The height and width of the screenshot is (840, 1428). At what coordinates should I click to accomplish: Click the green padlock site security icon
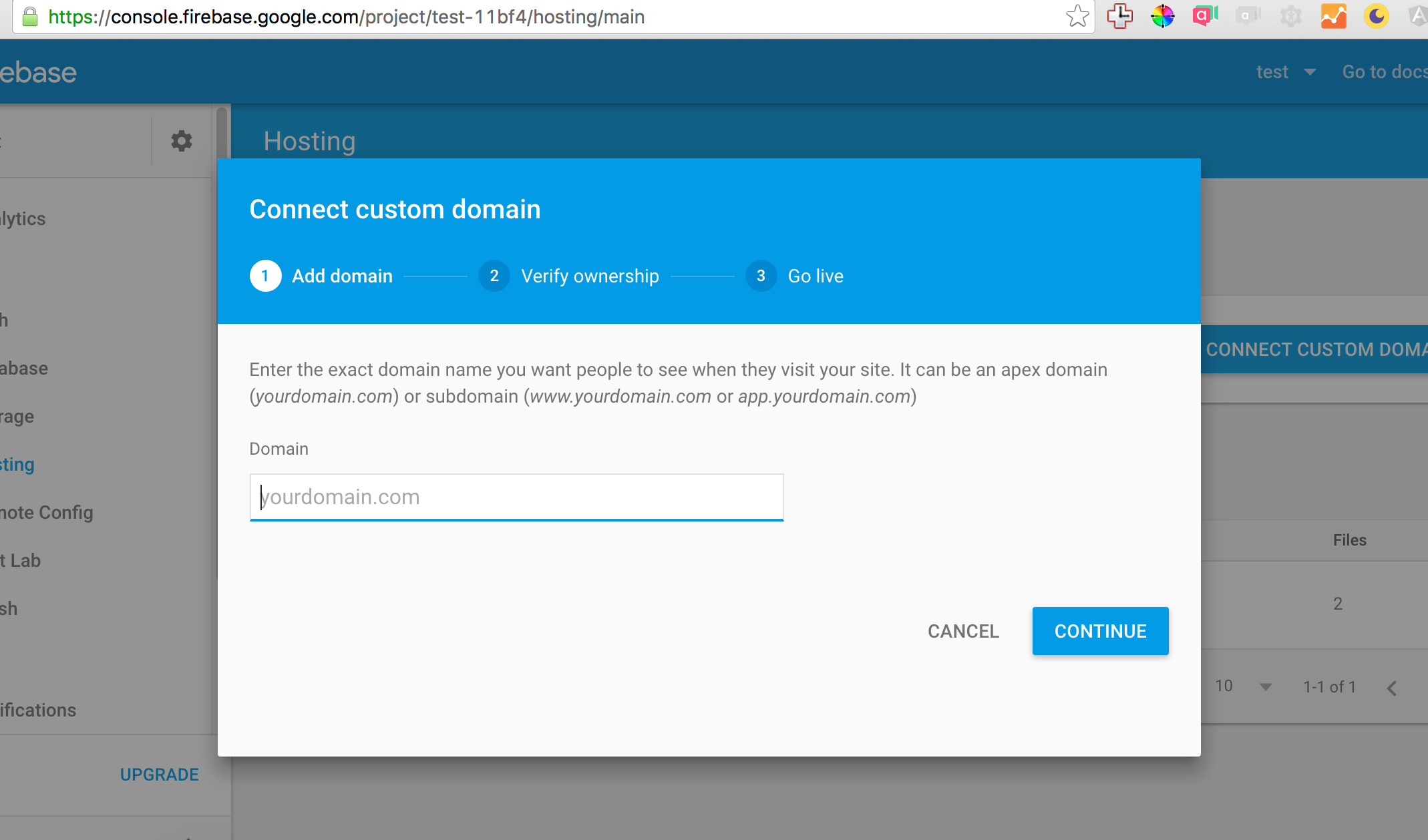[29, 16]
